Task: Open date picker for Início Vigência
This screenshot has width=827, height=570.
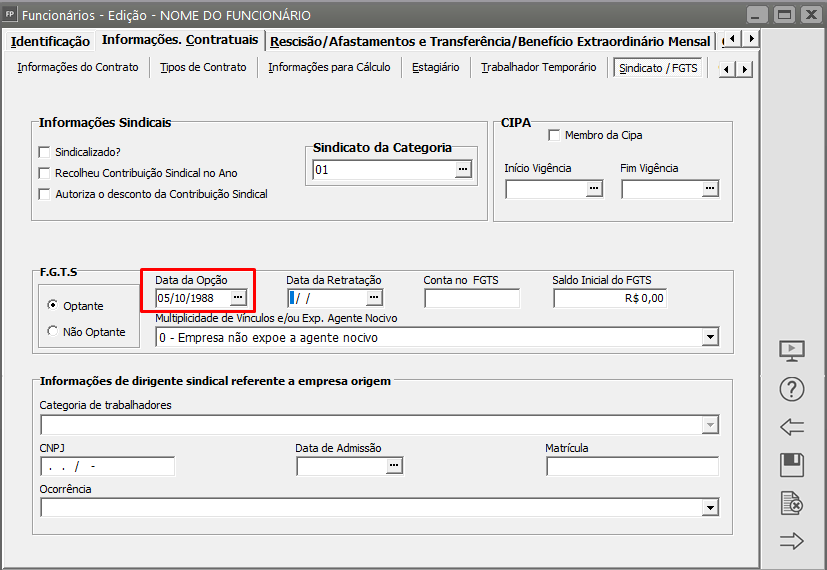Action: (x=593, y=189)
